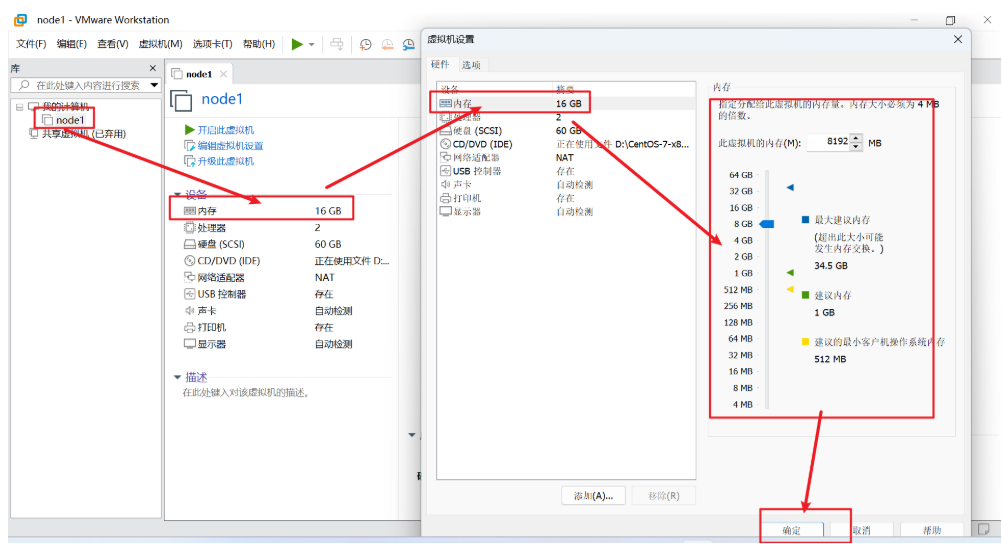Click the revert to snapshot icon
Screen dimensions: 1002x544
pyautogui.click(x=387, y=44)
